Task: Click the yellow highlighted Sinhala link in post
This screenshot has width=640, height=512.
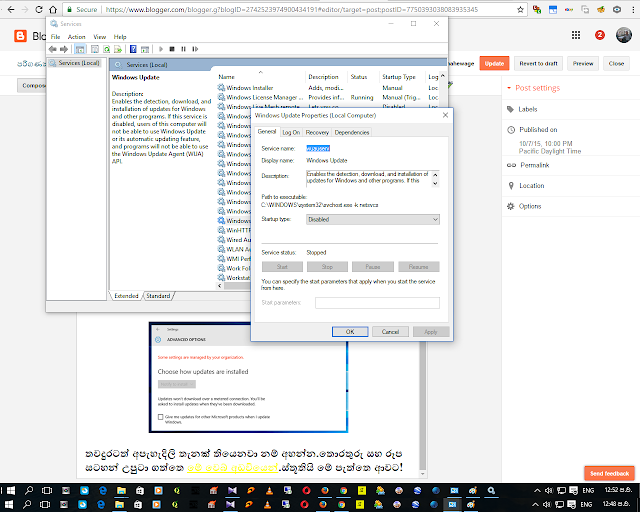Action: (233, 467)
